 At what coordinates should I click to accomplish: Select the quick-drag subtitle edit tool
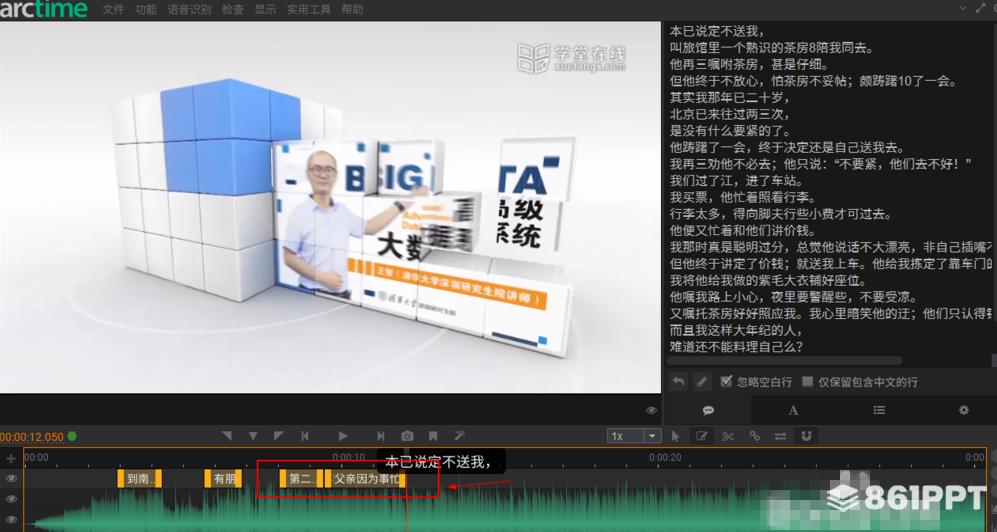pyautogui.click(x=702, y=436)
